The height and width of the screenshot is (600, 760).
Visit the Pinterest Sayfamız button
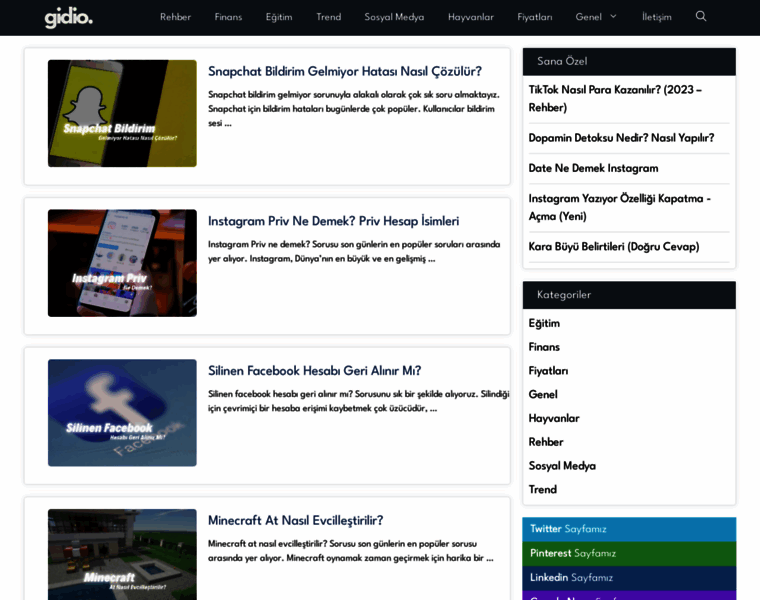tap(629, 553)
